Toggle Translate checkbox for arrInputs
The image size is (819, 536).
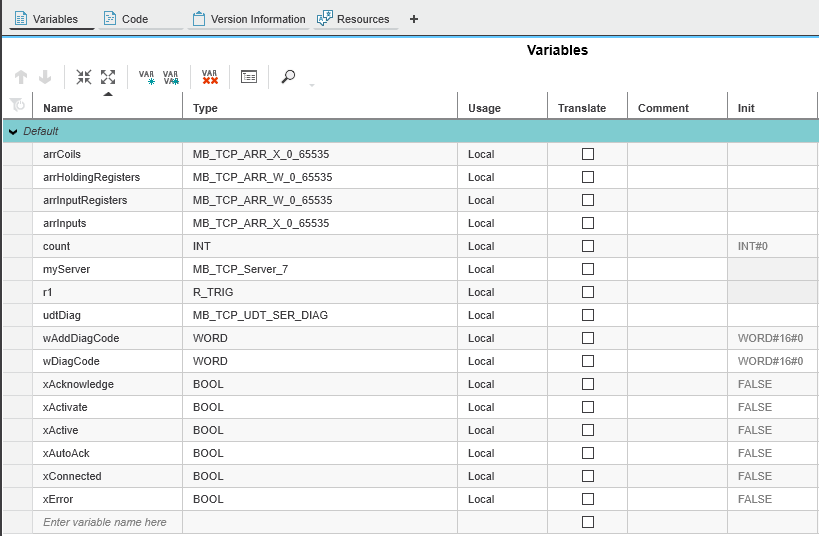tap(588, 223)
